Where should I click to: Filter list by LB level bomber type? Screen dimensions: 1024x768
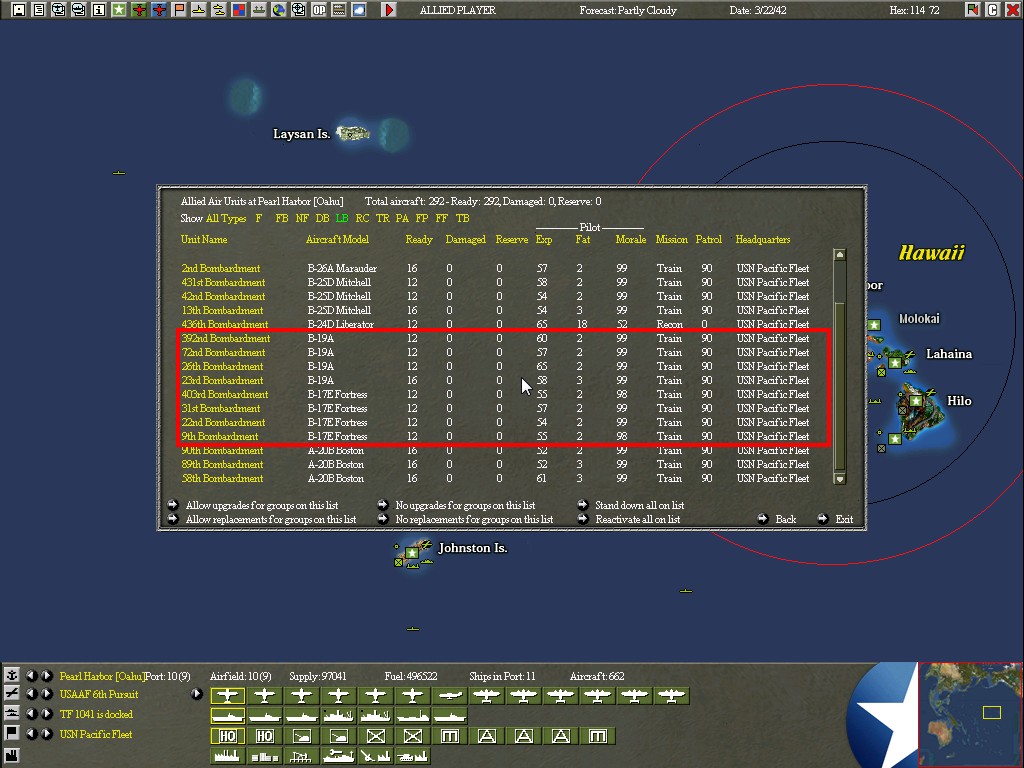[342, 219]
